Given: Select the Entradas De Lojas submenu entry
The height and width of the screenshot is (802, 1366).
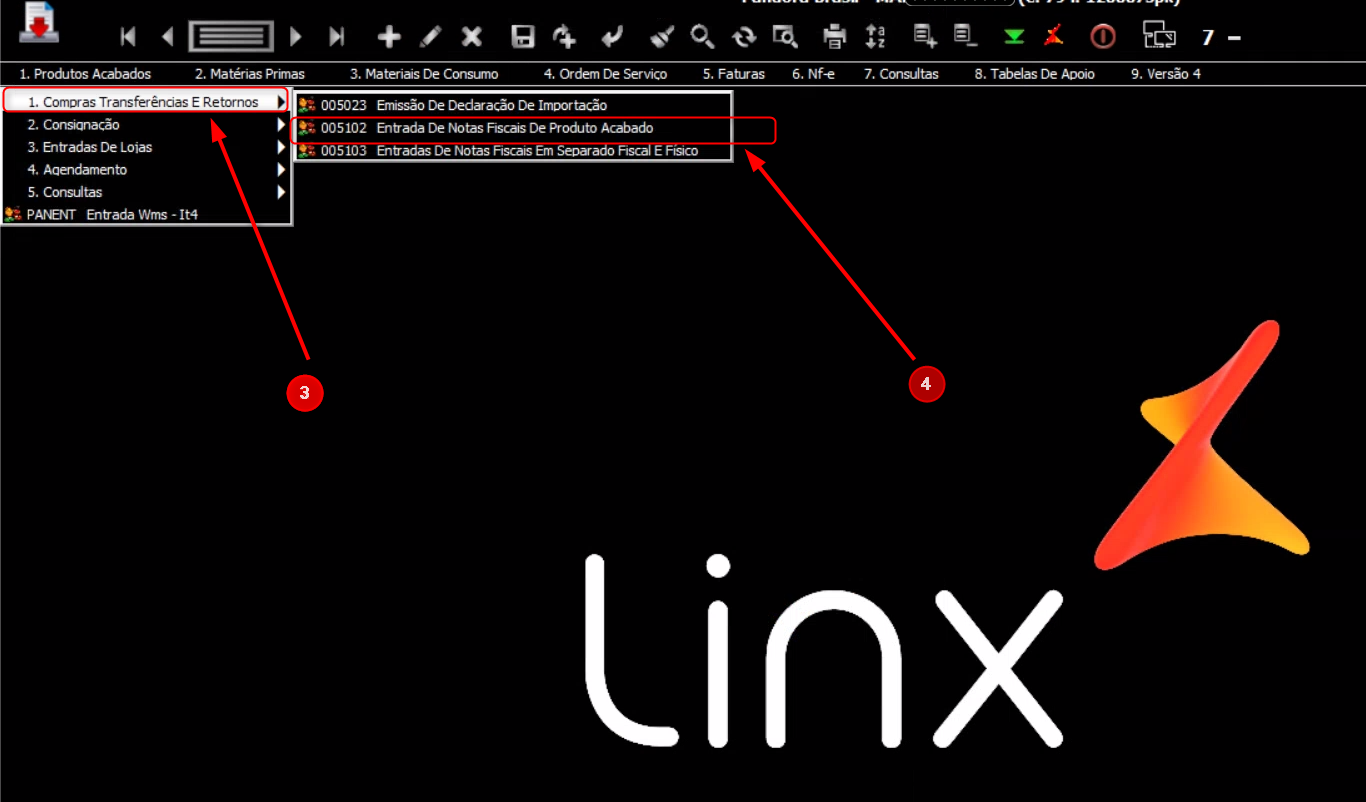Looking at the screenshot, I should (145, 147).
